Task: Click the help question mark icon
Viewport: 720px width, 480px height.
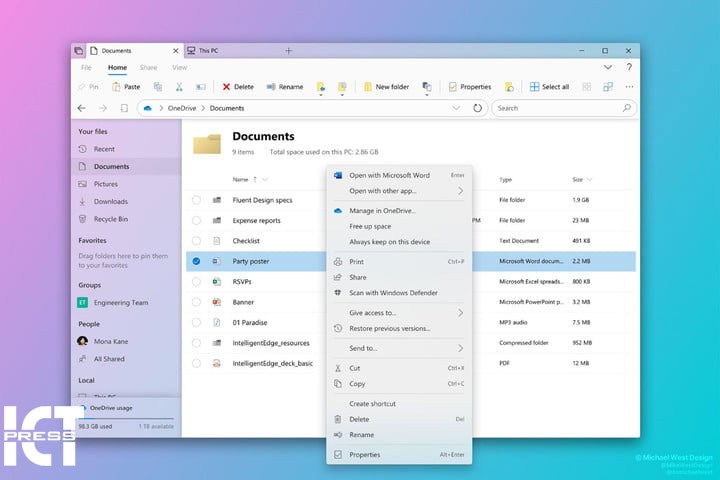Action: tap(629, 67)
